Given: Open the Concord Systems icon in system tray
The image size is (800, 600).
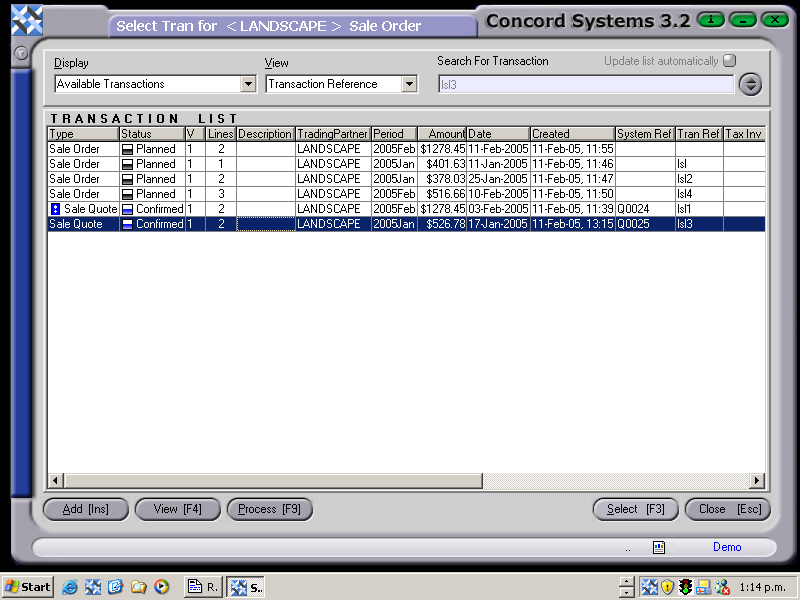Looking at the screenshot, I should 649,587.
